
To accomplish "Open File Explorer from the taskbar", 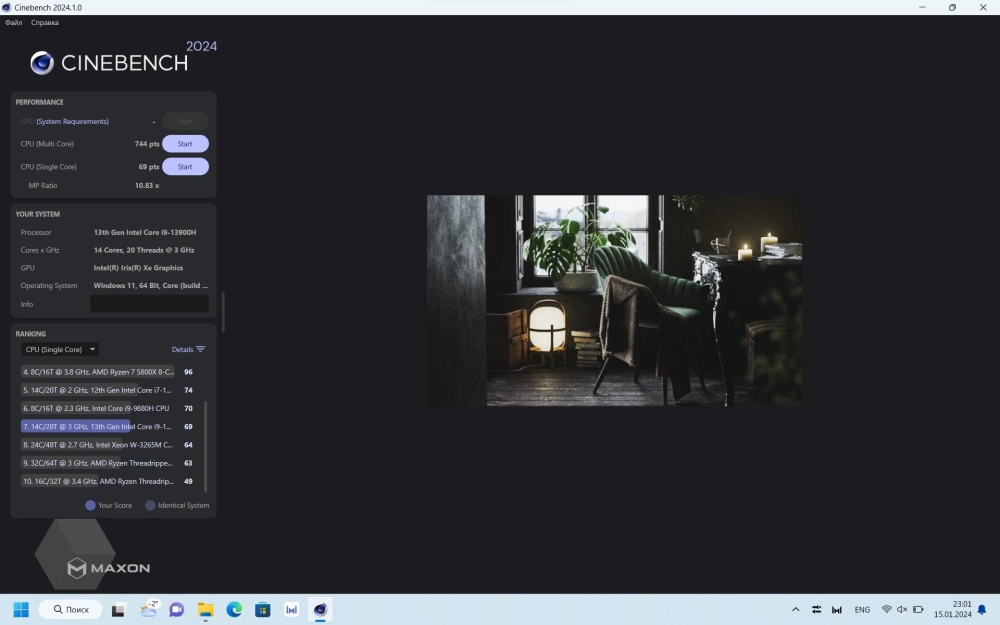I will tap(205, 609).
